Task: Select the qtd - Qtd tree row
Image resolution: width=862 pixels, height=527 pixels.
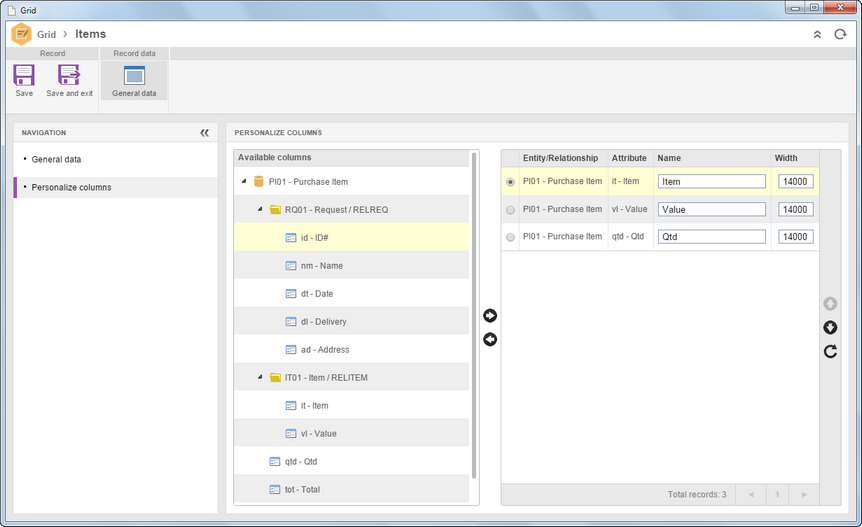Action: pos(351,462)
